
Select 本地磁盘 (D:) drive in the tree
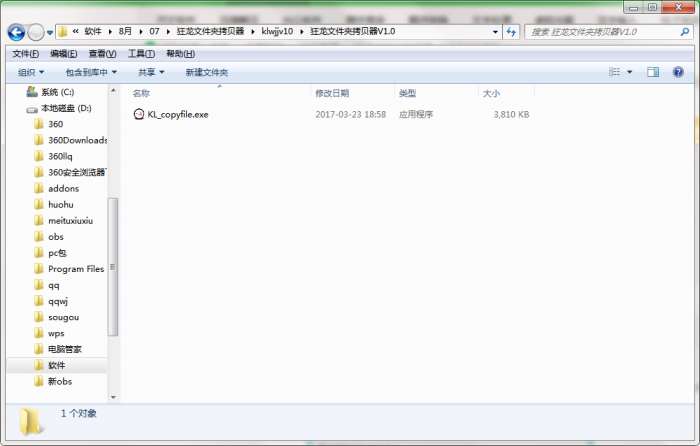pos(66,108)
